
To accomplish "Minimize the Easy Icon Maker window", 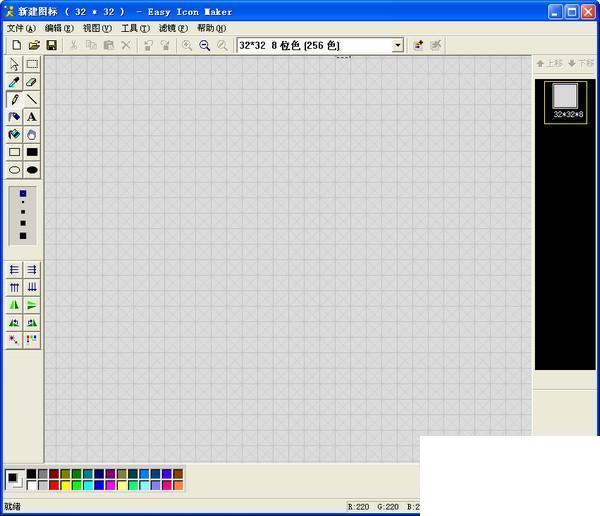I will point(555,12).
